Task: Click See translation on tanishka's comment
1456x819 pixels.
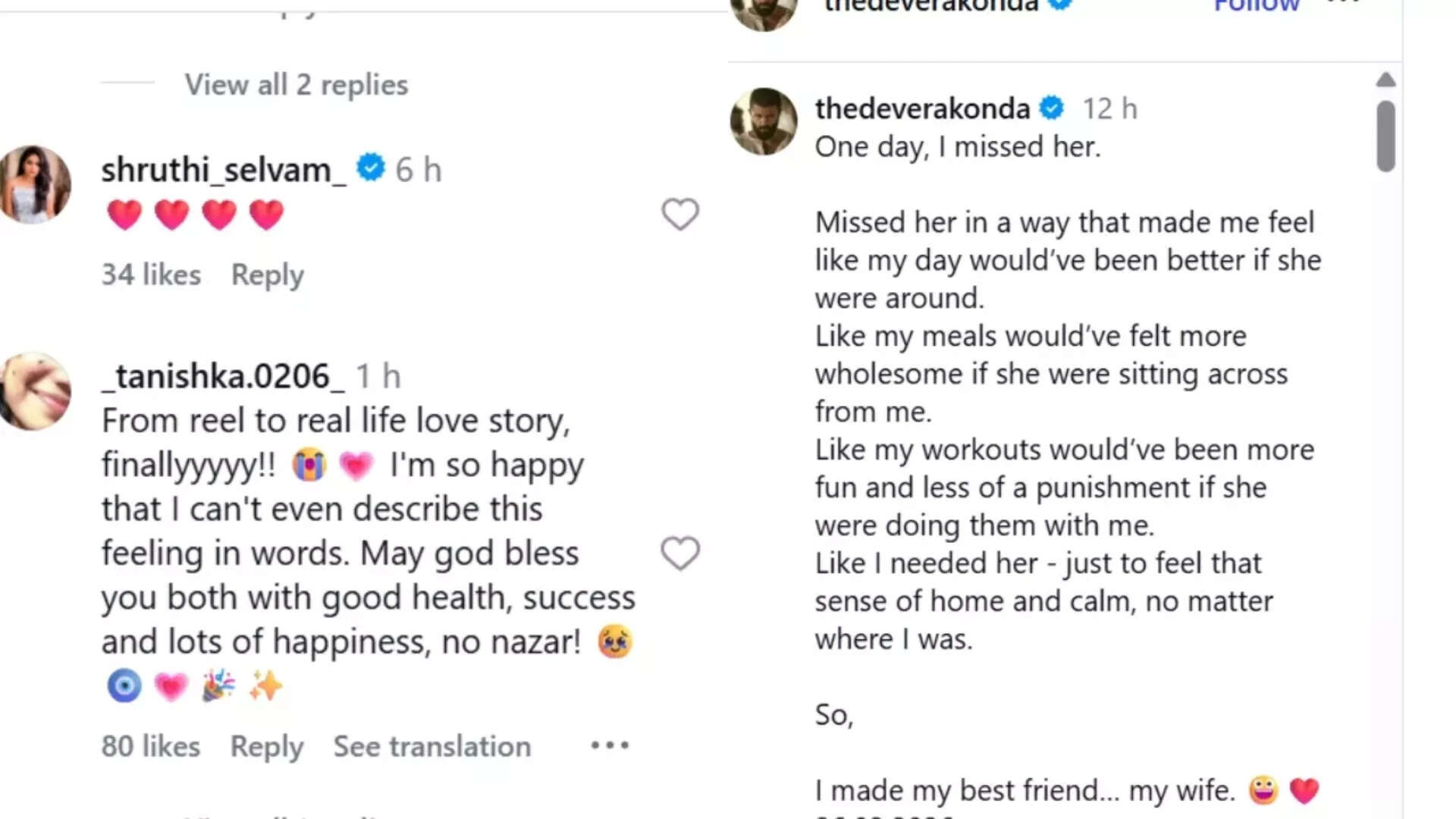Action: coord(431,746)
